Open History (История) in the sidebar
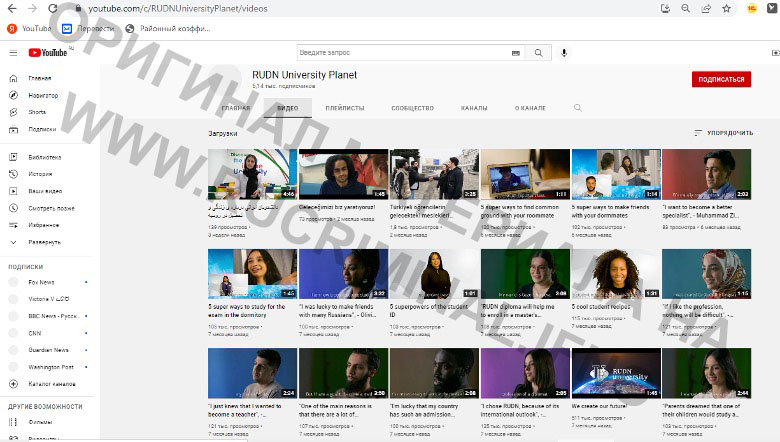The height and width of the screenshot is (442, 780). pos(40,173)
